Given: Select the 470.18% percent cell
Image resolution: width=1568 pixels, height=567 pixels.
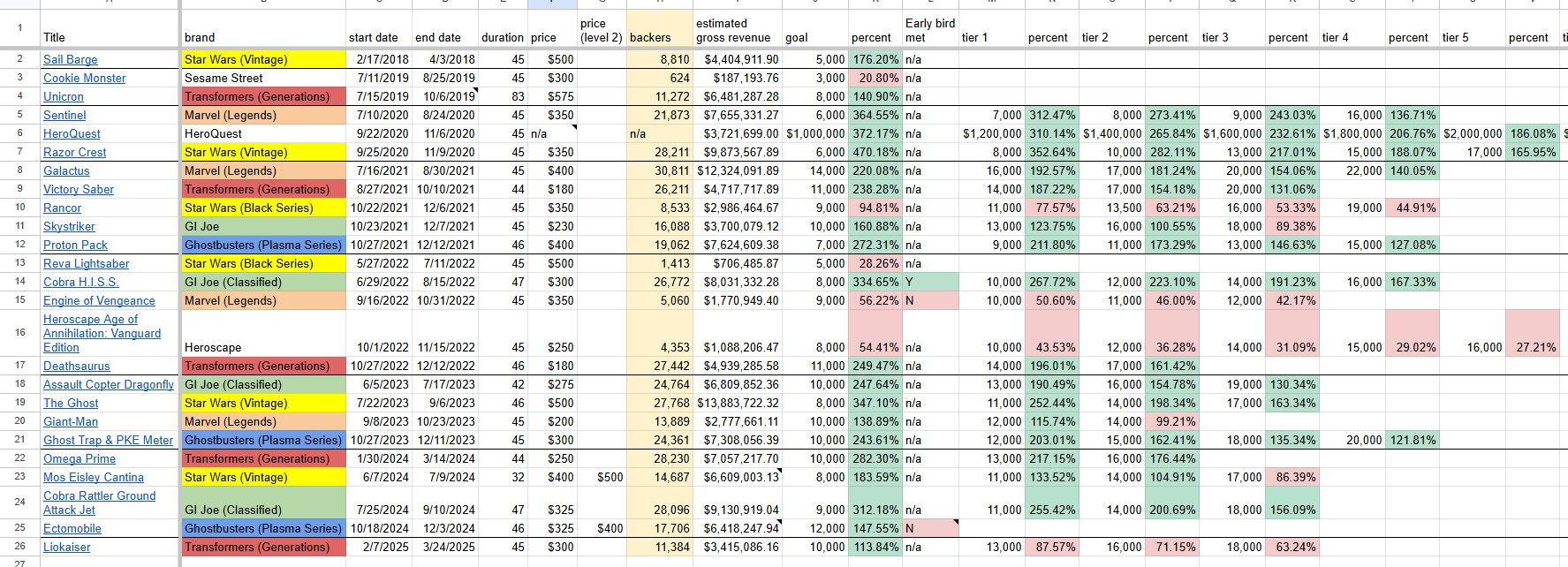Looking at the screenshot, I should 875,152.
